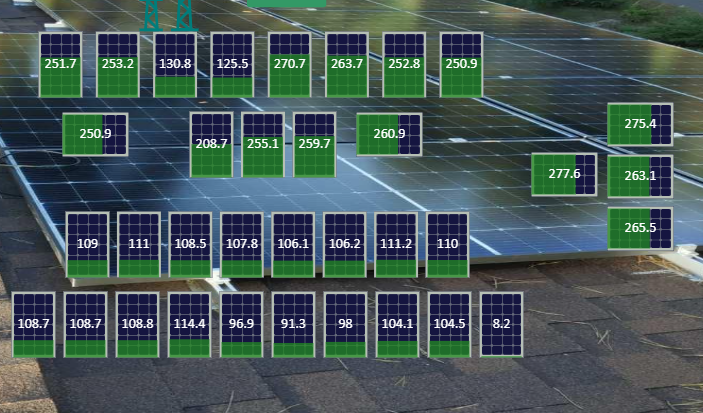This screenshot has height=413, width=703.
Task: Select the panel showing 208.7
Action: (211, 145)
